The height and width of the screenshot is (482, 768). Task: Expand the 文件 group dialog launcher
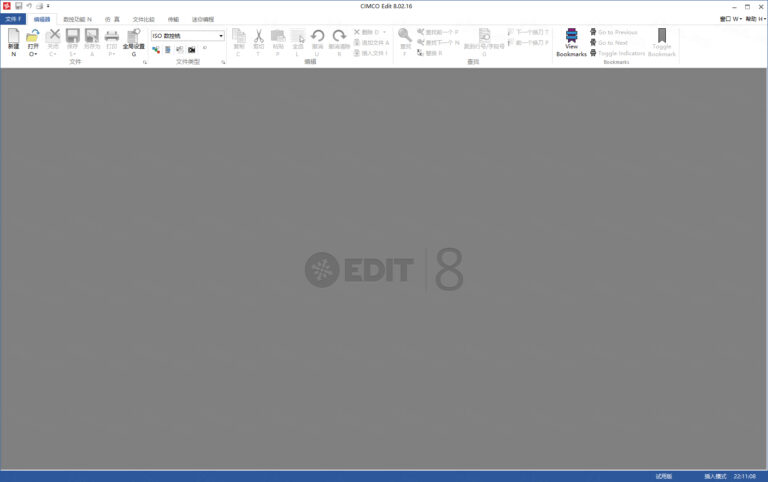144,62
